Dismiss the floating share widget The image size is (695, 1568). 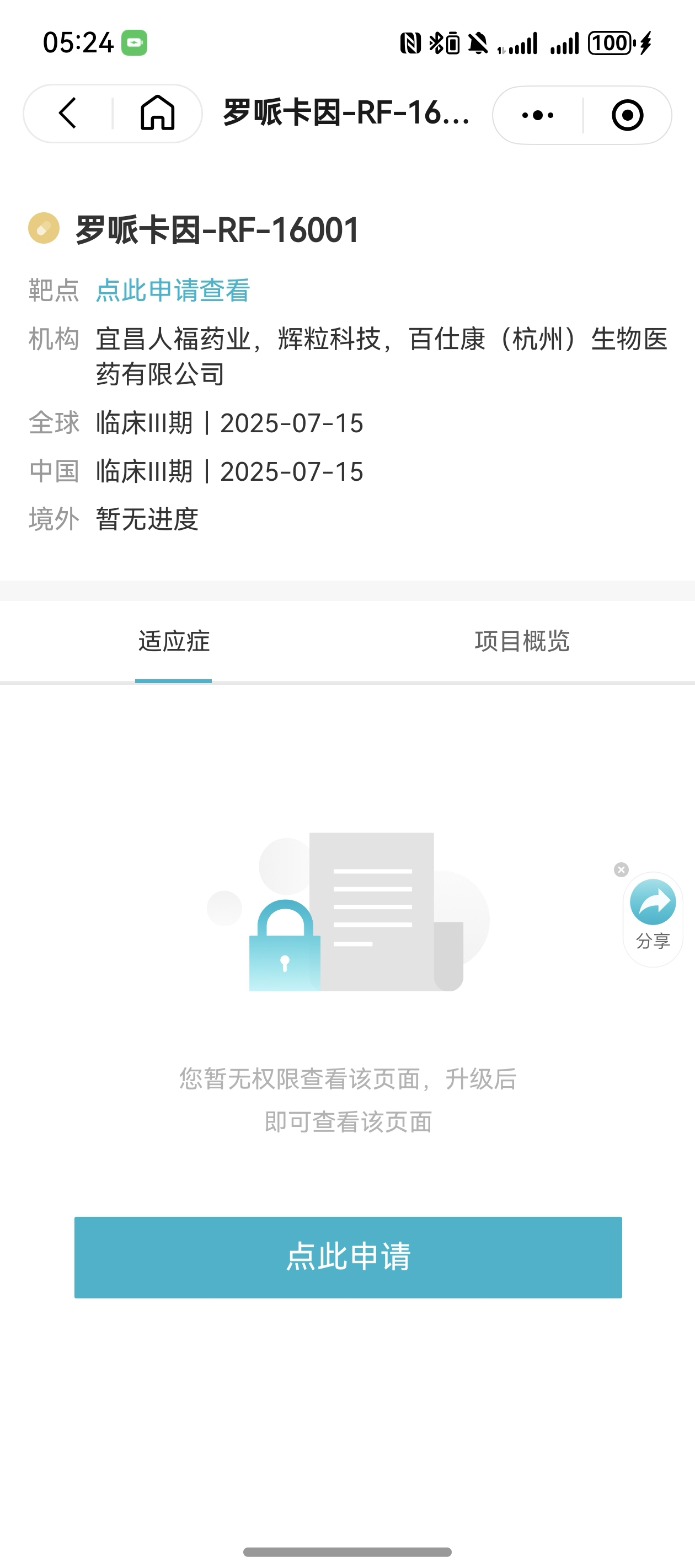[621, 869]
